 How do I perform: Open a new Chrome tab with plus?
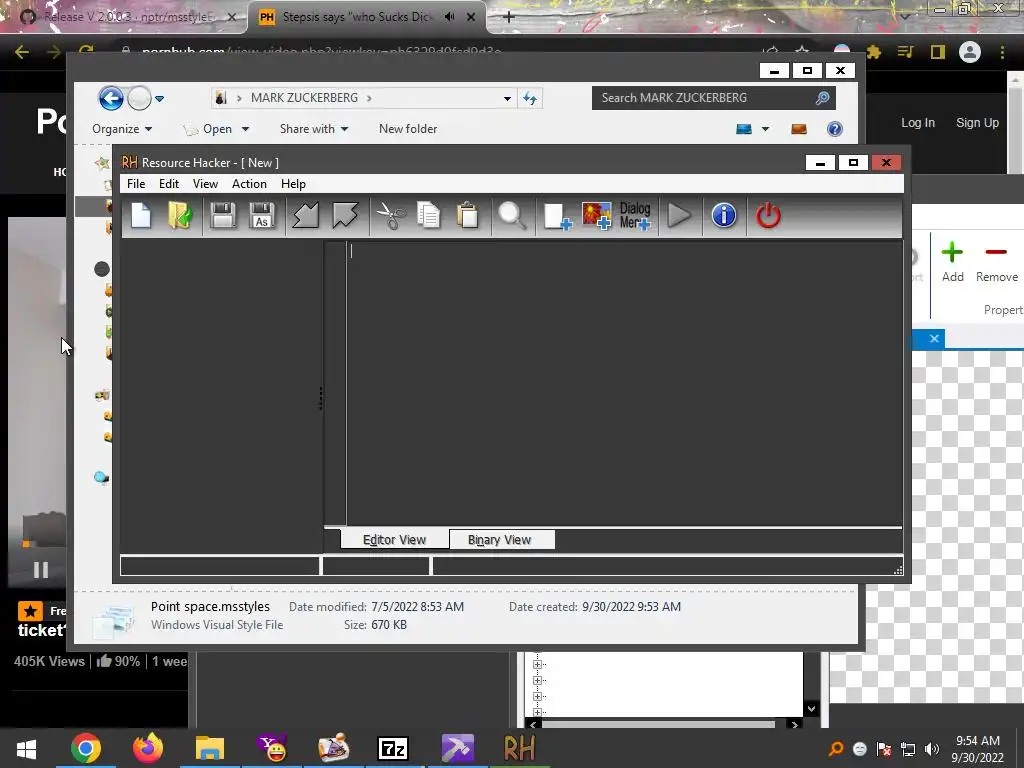pos(509,17)
